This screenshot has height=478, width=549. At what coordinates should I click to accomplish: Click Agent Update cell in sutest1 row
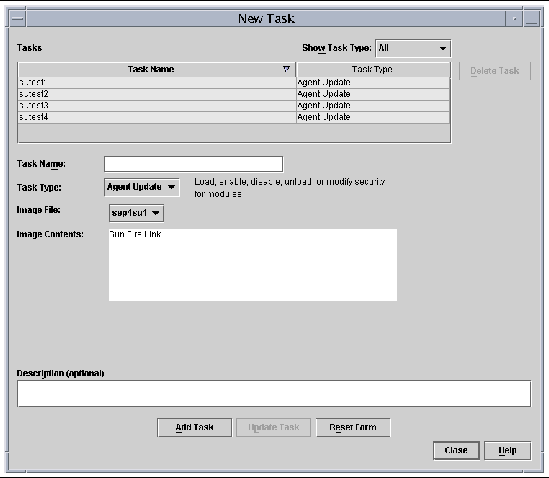tap(373, 82)
